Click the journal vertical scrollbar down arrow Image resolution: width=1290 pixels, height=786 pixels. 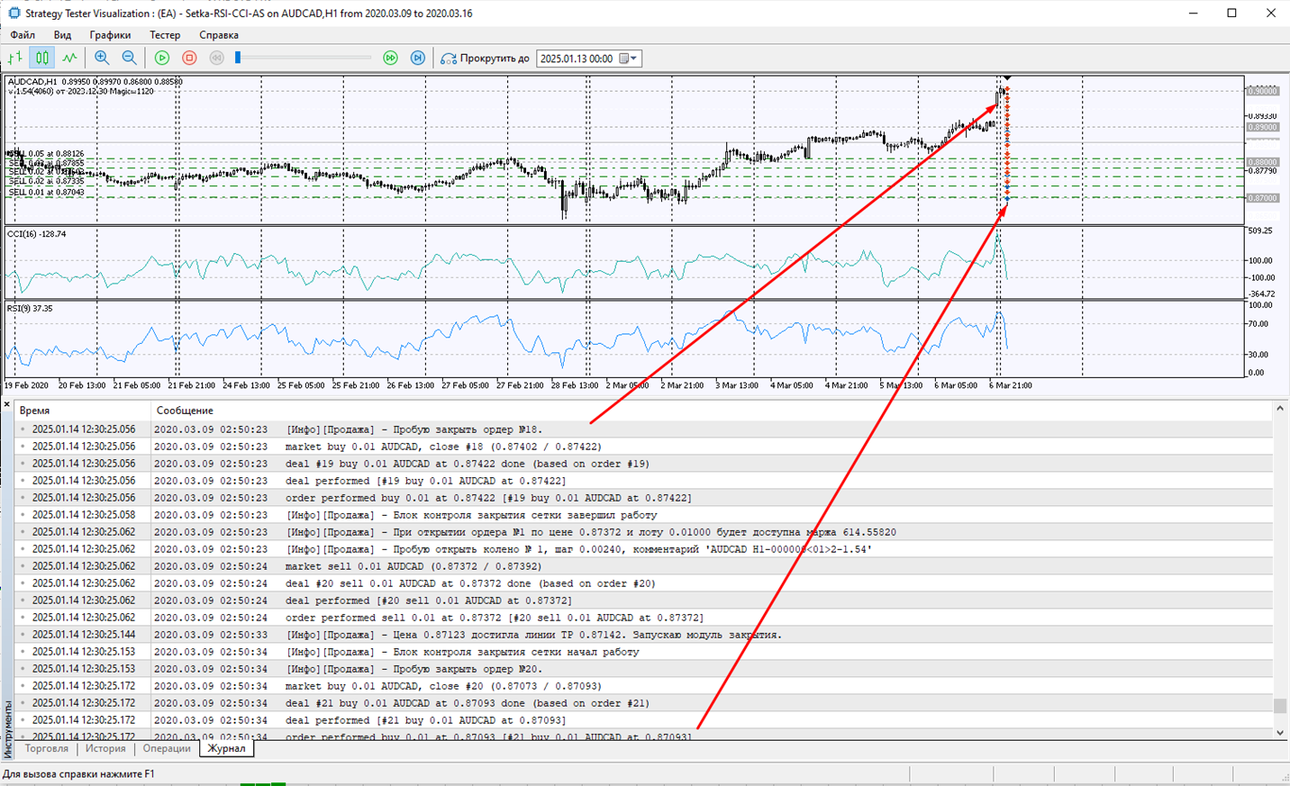click(1279, 733)
